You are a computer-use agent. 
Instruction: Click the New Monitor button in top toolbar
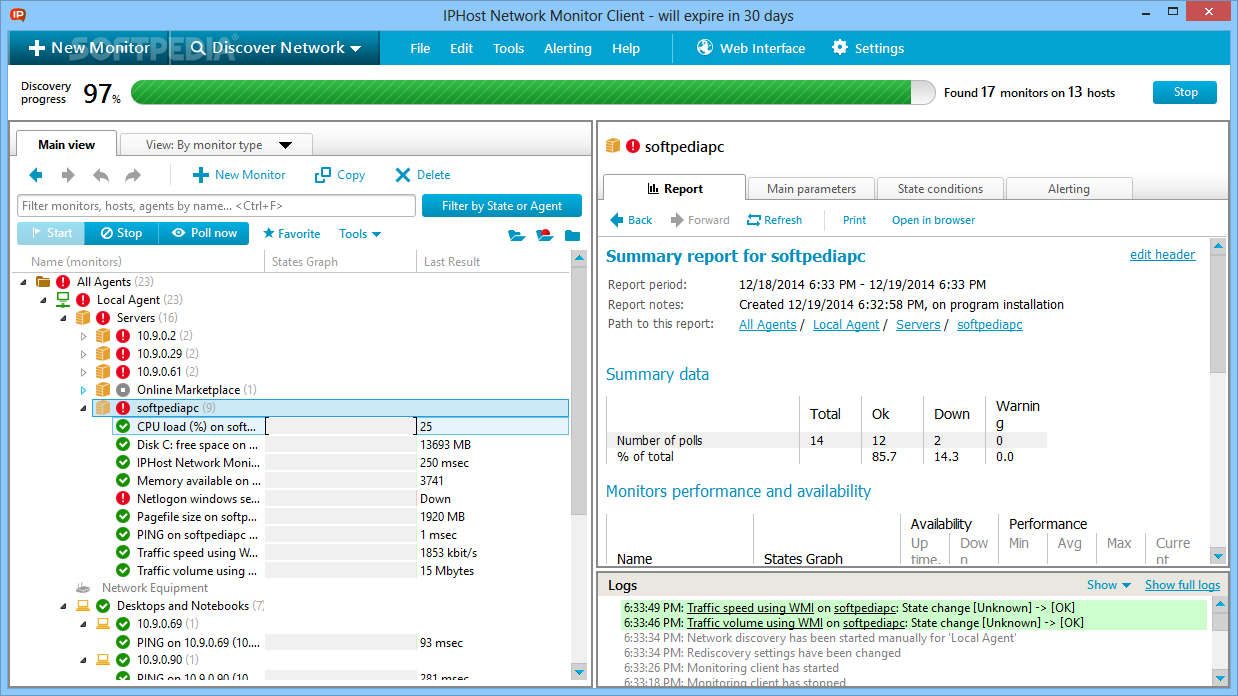pyautogui.click(x=89, y=48)
